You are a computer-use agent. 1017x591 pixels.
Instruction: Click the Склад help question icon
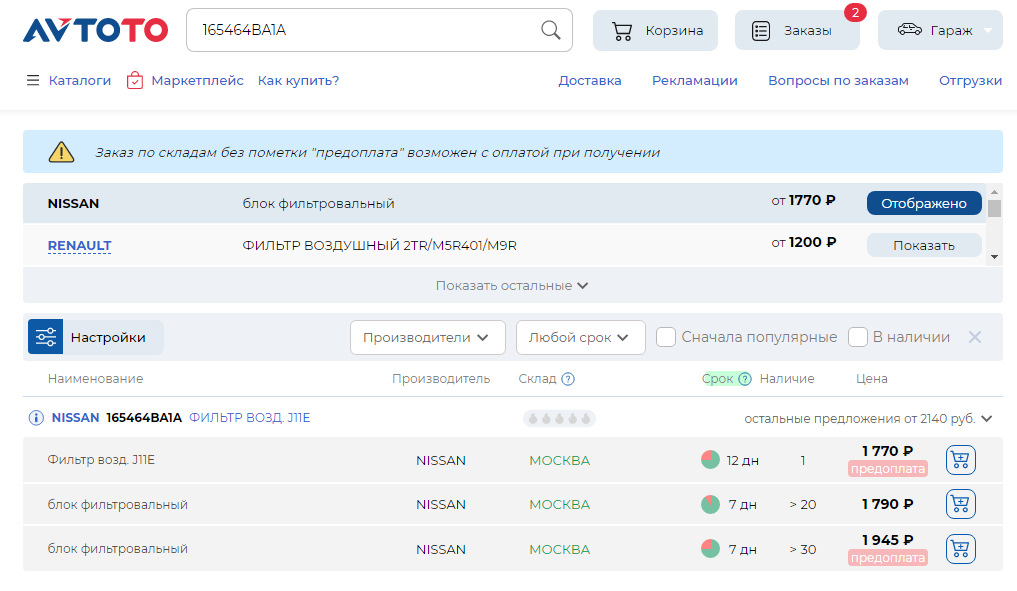[x=568, y=379]
